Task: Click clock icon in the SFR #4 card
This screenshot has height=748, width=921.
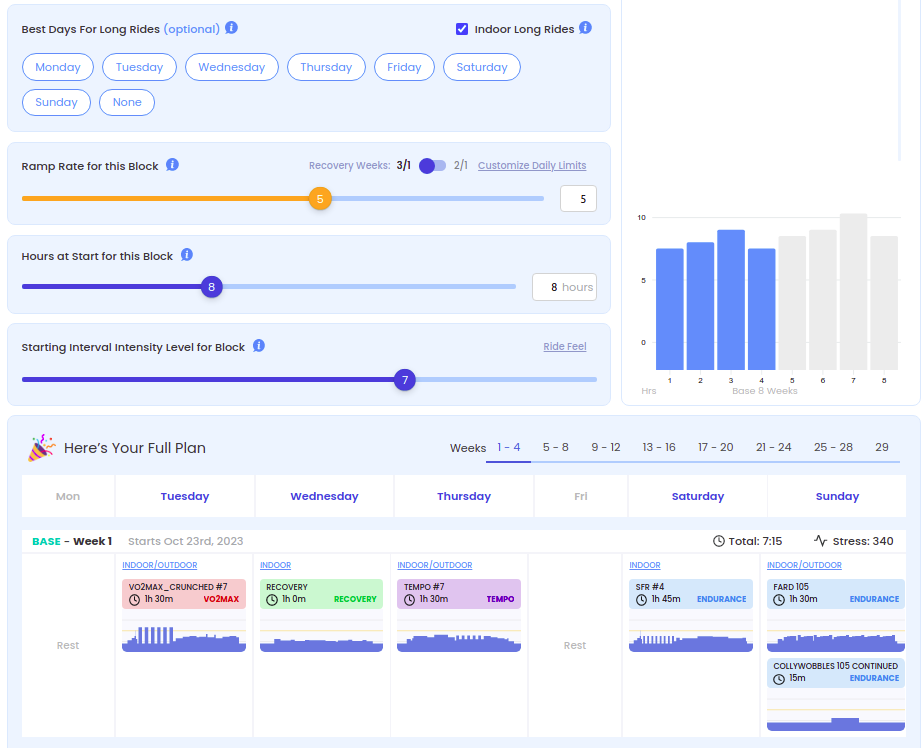Action: point(641,599)
